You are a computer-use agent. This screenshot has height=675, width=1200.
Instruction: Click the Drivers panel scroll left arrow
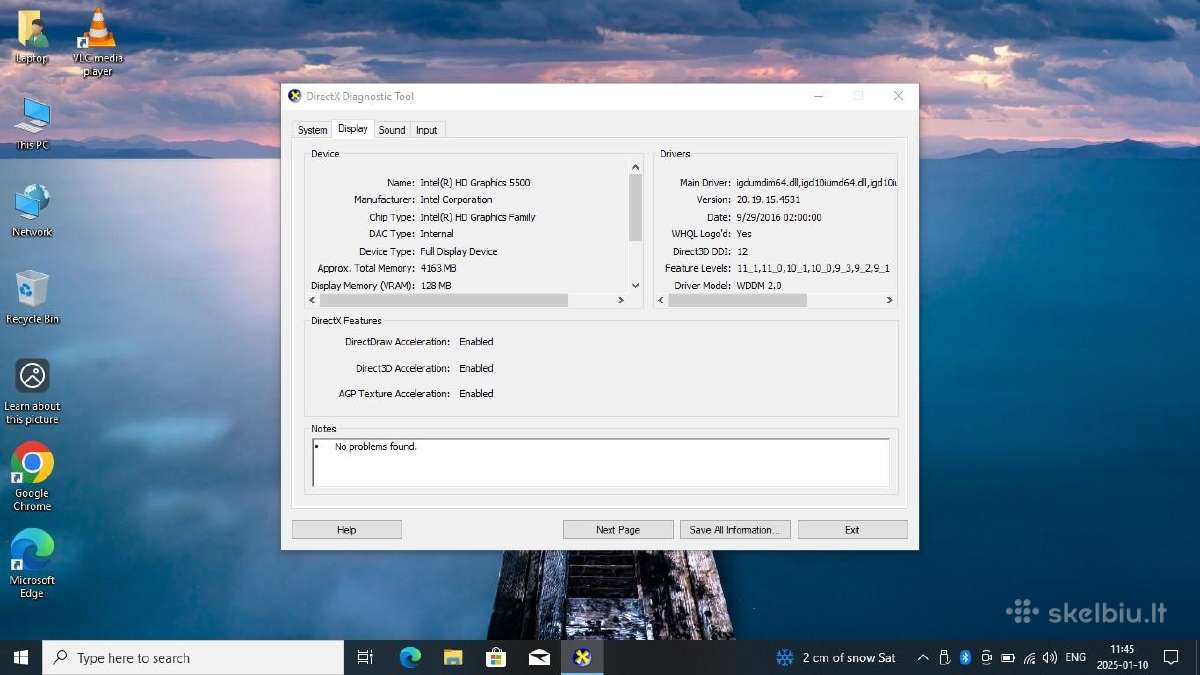[661, 300]
